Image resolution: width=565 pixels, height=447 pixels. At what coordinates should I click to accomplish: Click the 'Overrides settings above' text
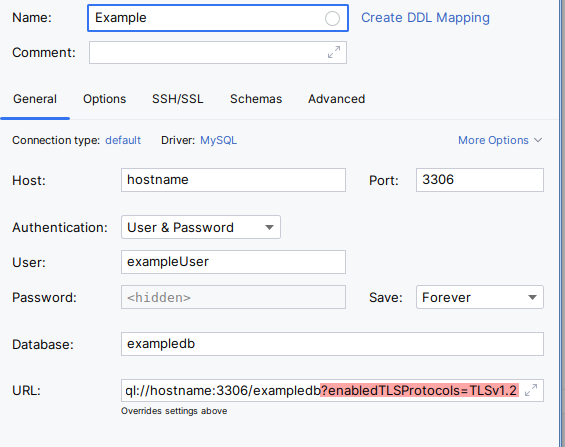click(x=174, y=411)
